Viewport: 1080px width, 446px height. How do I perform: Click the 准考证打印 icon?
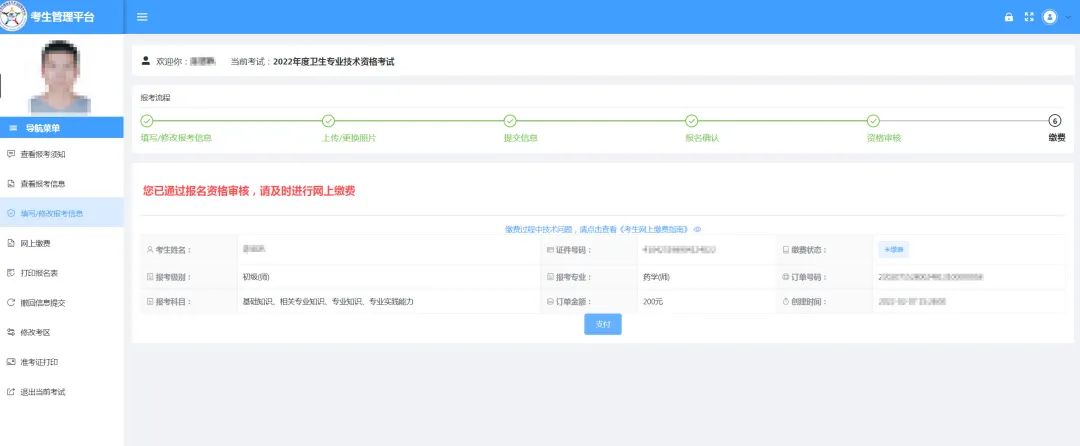(11, 361)
